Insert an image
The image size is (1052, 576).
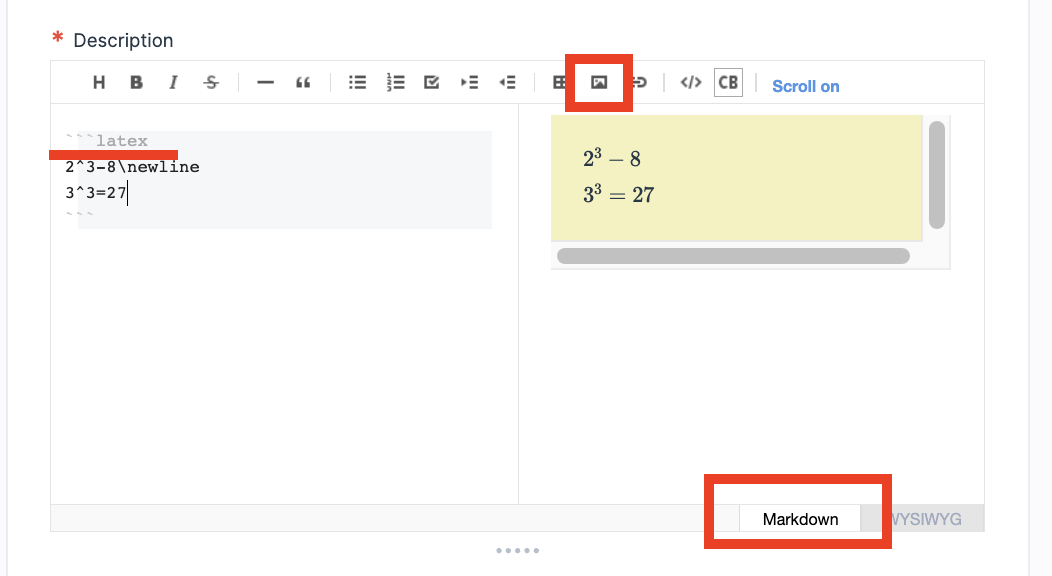(x=599, y=82)
